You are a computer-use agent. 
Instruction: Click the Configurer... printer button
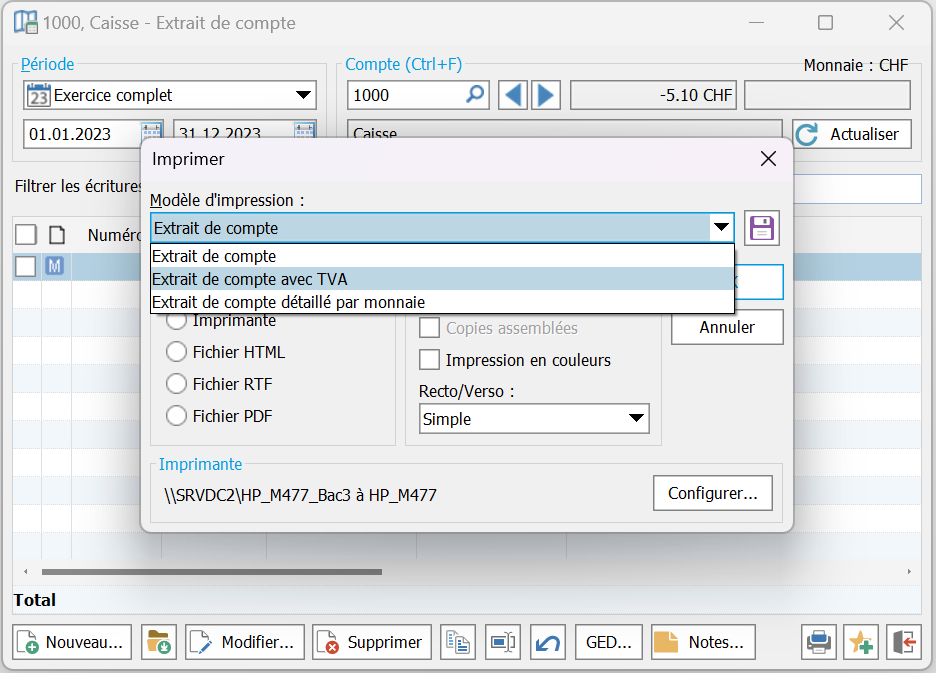(712, 493)
